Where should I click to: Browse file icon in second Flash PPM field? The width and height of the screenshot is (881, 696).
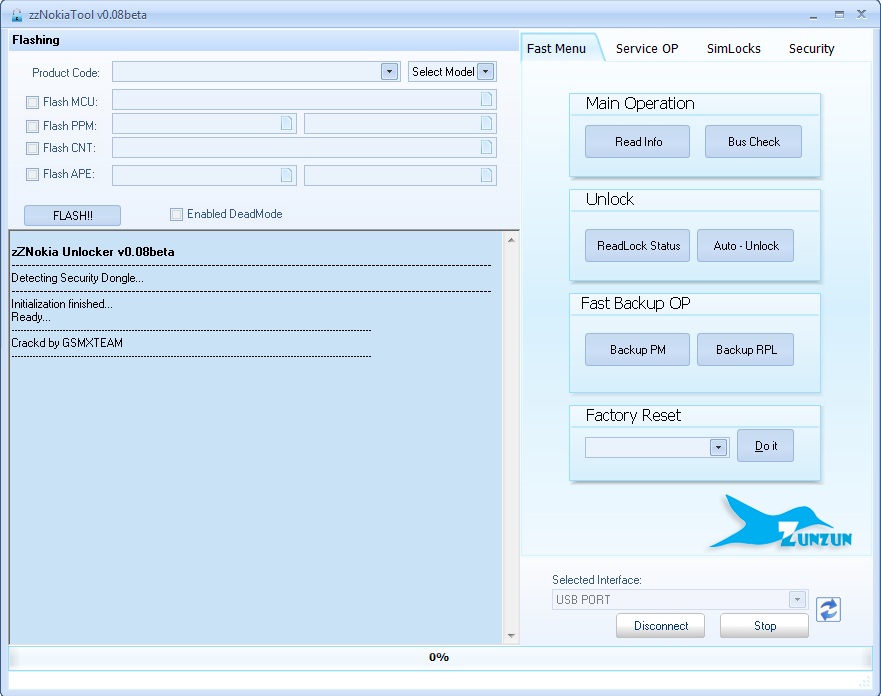[487, 123]
